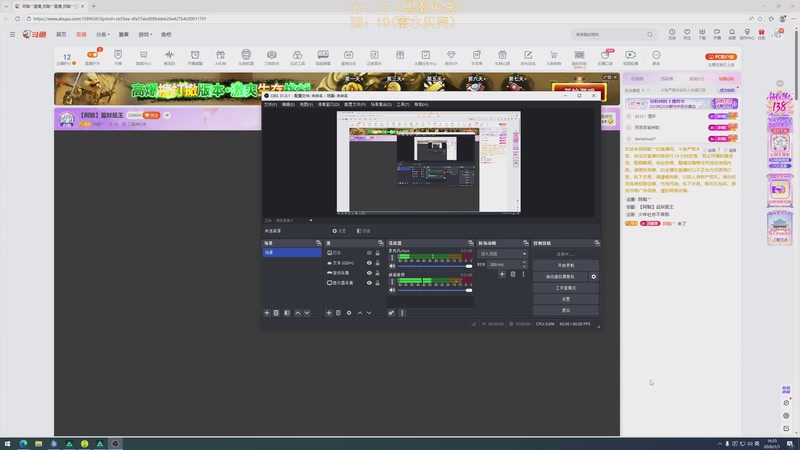The width and height of the screenshot is (800, 450).
Task: Toggle visibility of the image source
Action: pos(369,253)
